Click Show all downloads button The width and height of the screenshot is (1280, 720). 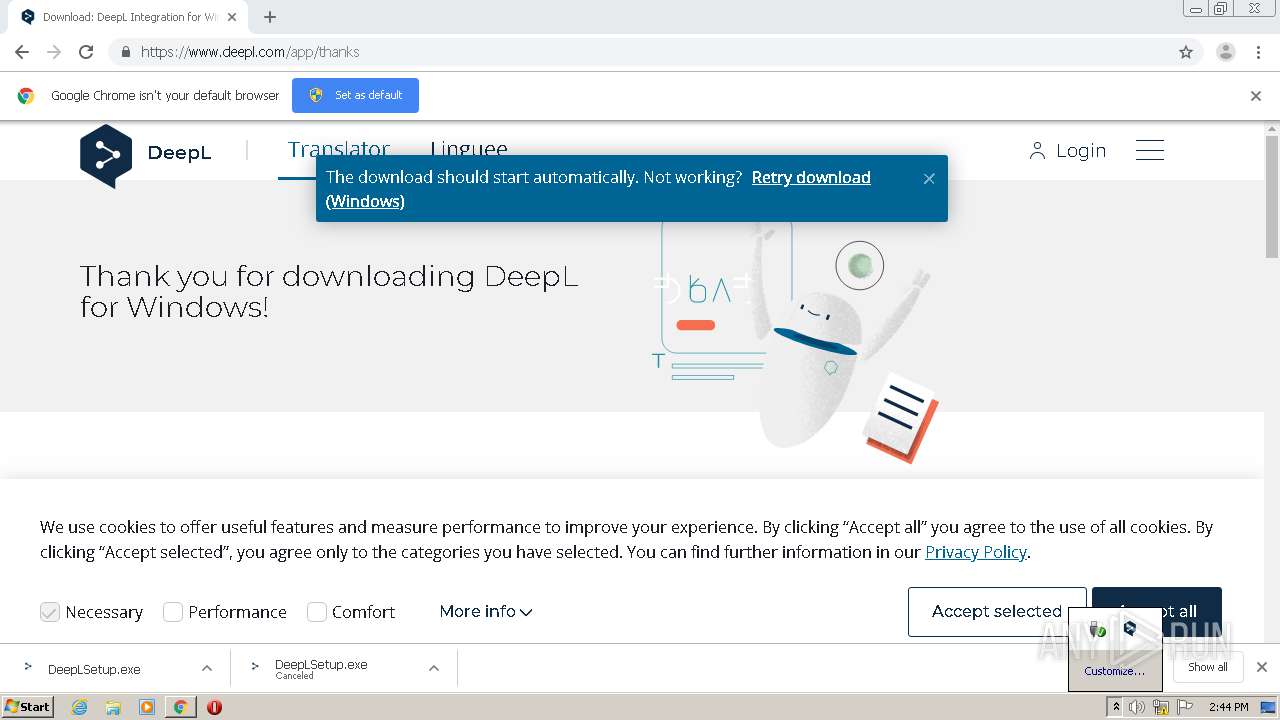1208,667
